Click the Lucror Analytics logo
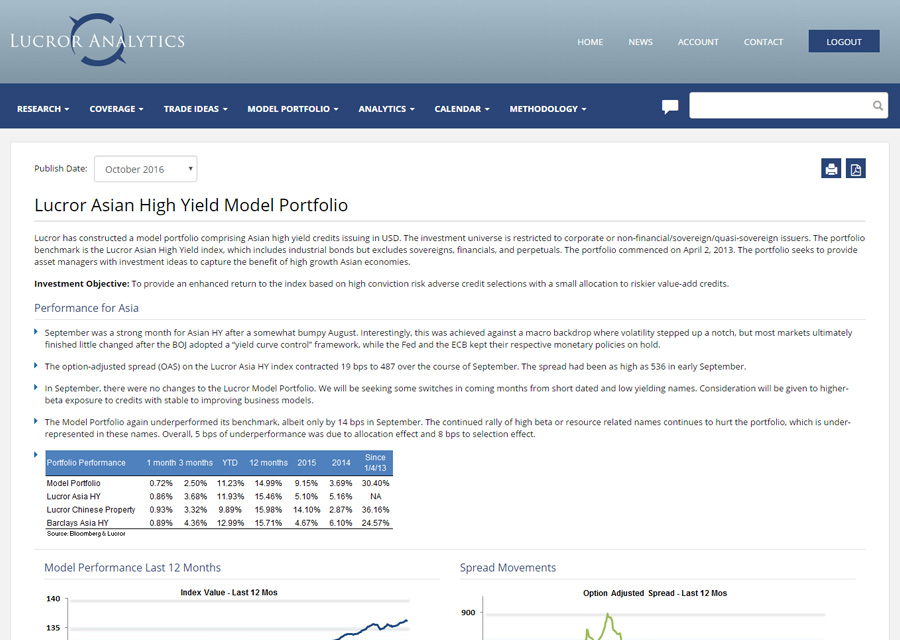900x640 pixels. (98, 40)
